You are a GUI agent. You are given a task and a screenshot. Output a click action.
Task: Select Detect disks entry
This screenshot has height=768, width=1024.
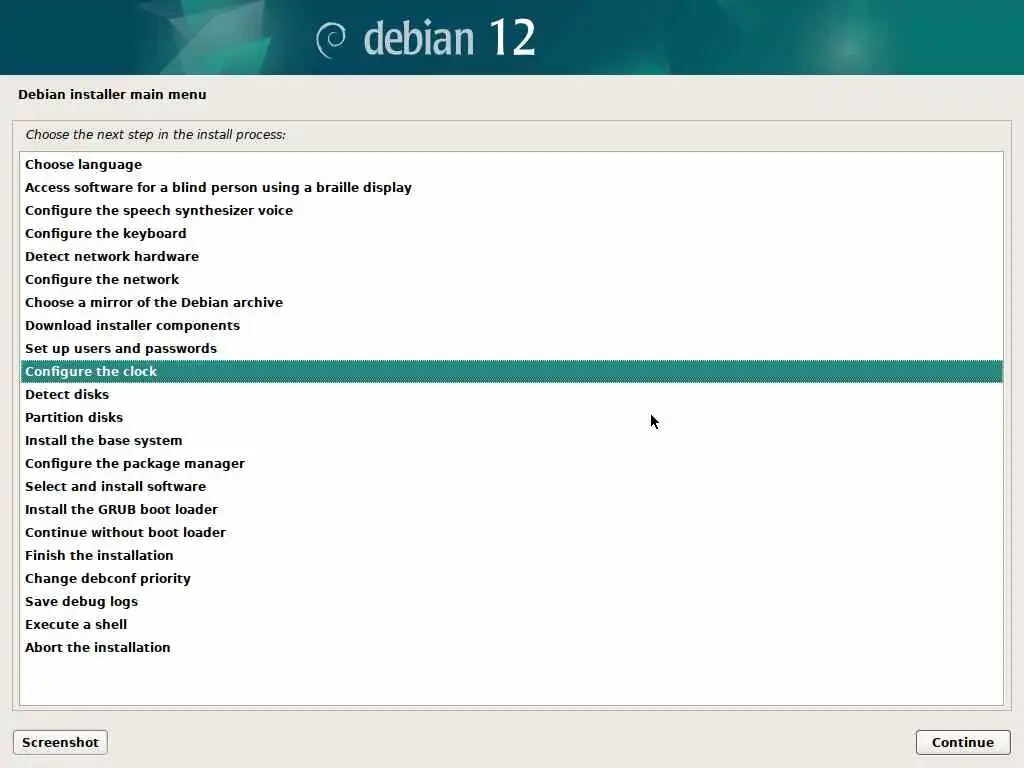click(511, 394)
